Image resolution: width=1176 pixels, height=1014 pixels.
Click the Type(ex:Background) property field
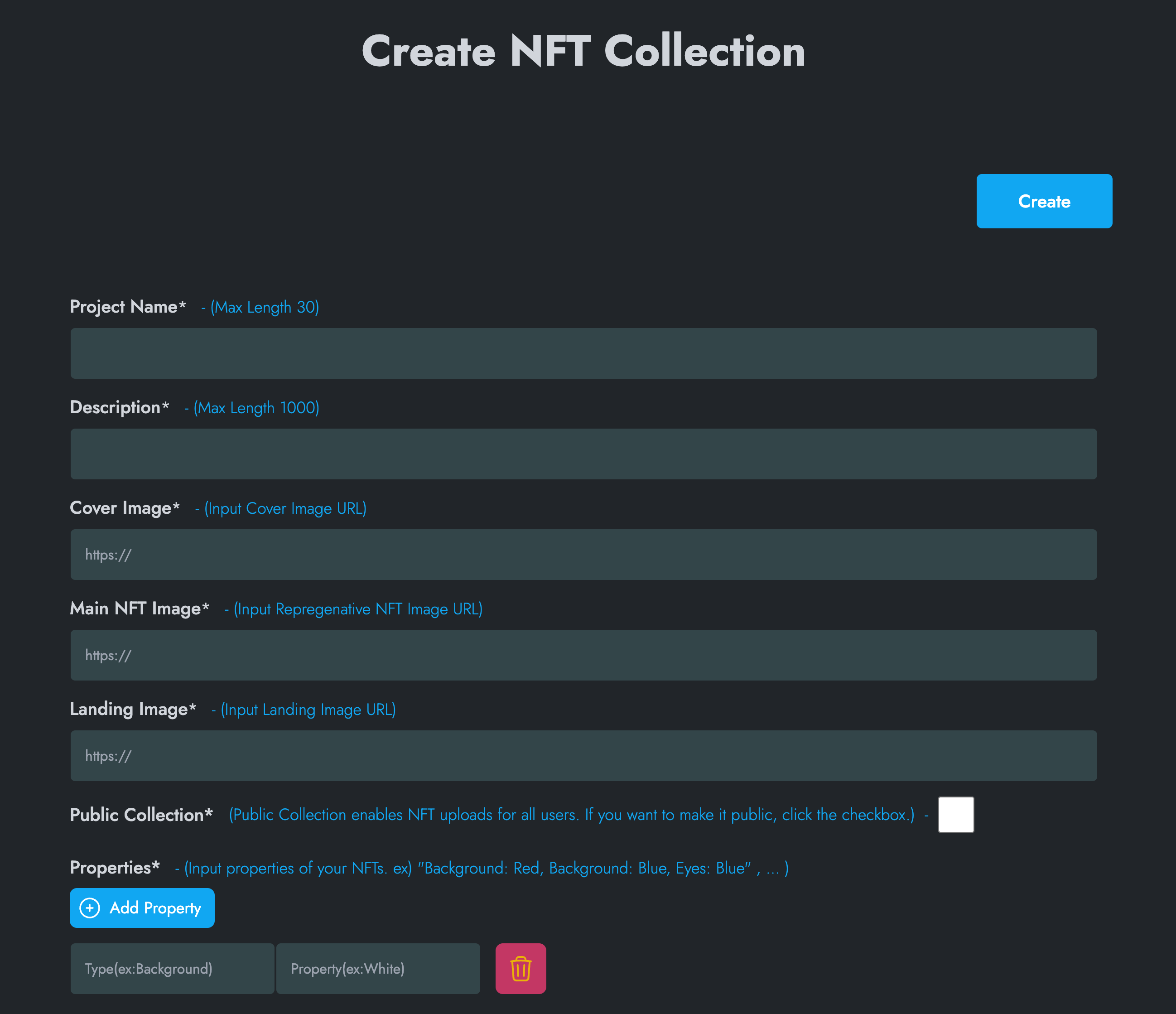(x=172, y=969)
